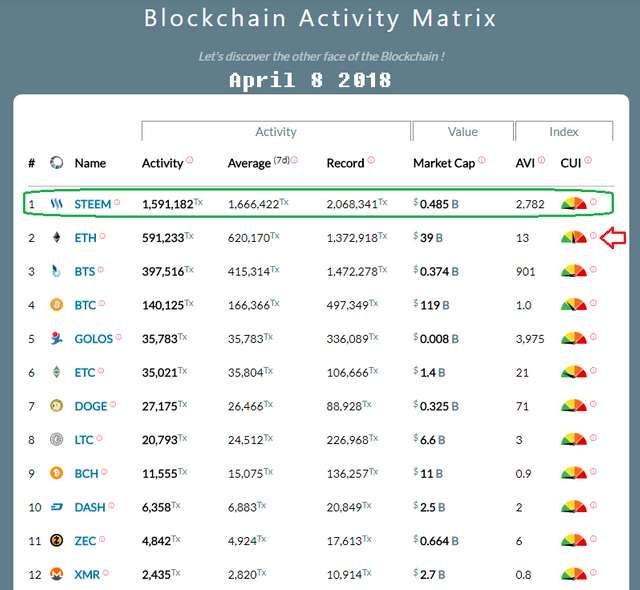The image size is (640, 590).
Task: Click the CUI gauge for ETH
Action: point(574,237)
